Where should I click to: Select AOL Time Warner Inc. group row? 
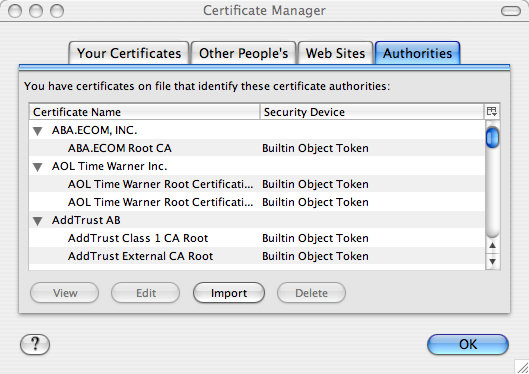257,166
